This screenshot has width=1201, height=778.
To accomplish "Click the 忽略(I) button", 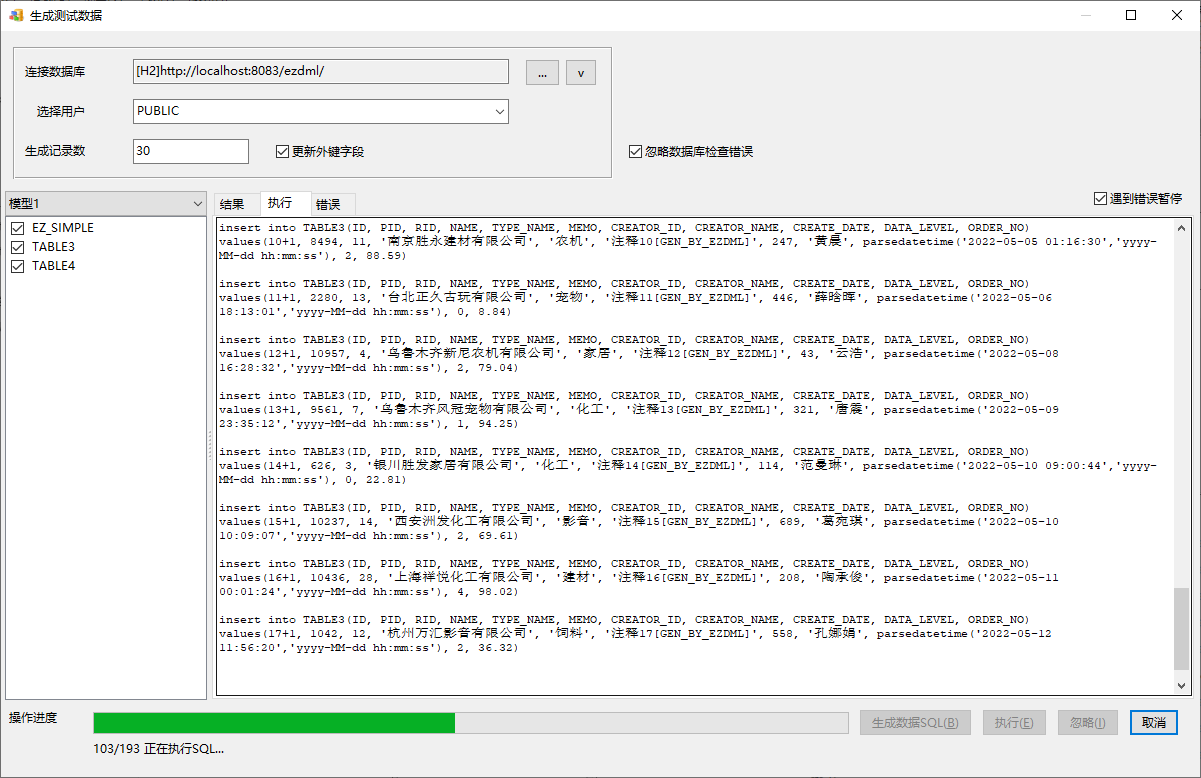I will [x=1088, y=722].
